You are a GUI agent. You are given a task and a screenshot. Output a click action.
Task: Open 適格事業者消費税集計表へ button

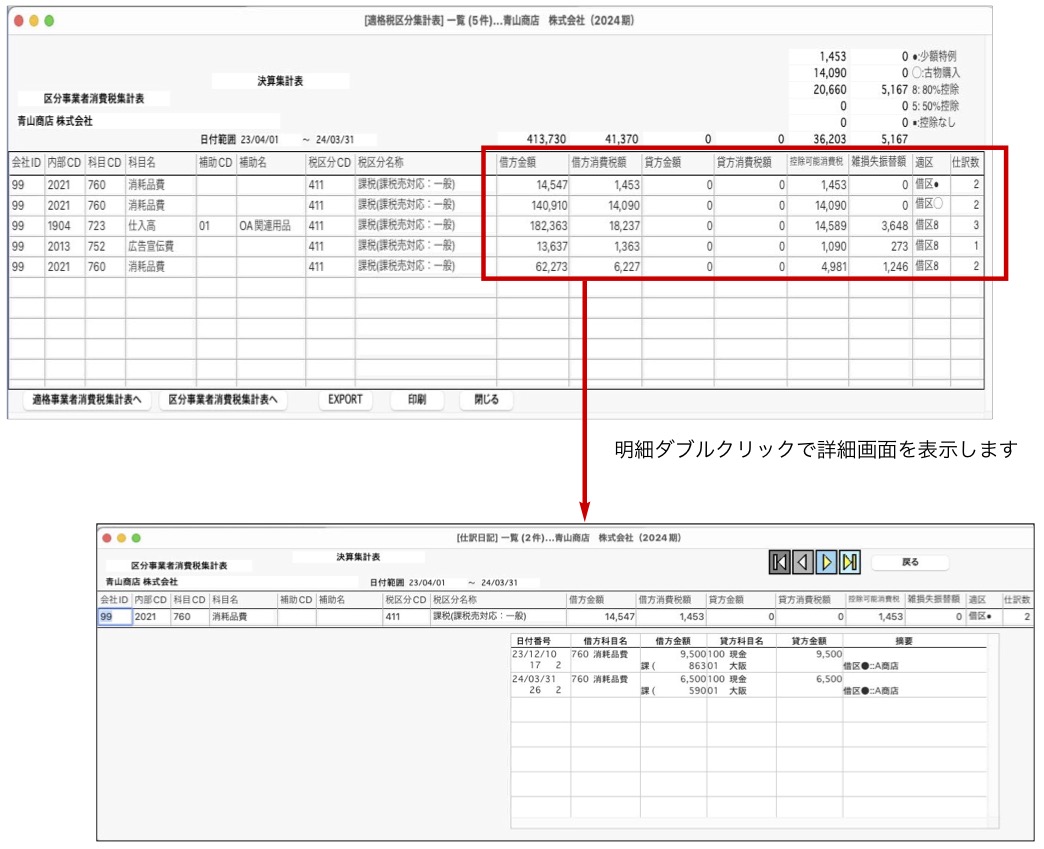coord(85,400)
